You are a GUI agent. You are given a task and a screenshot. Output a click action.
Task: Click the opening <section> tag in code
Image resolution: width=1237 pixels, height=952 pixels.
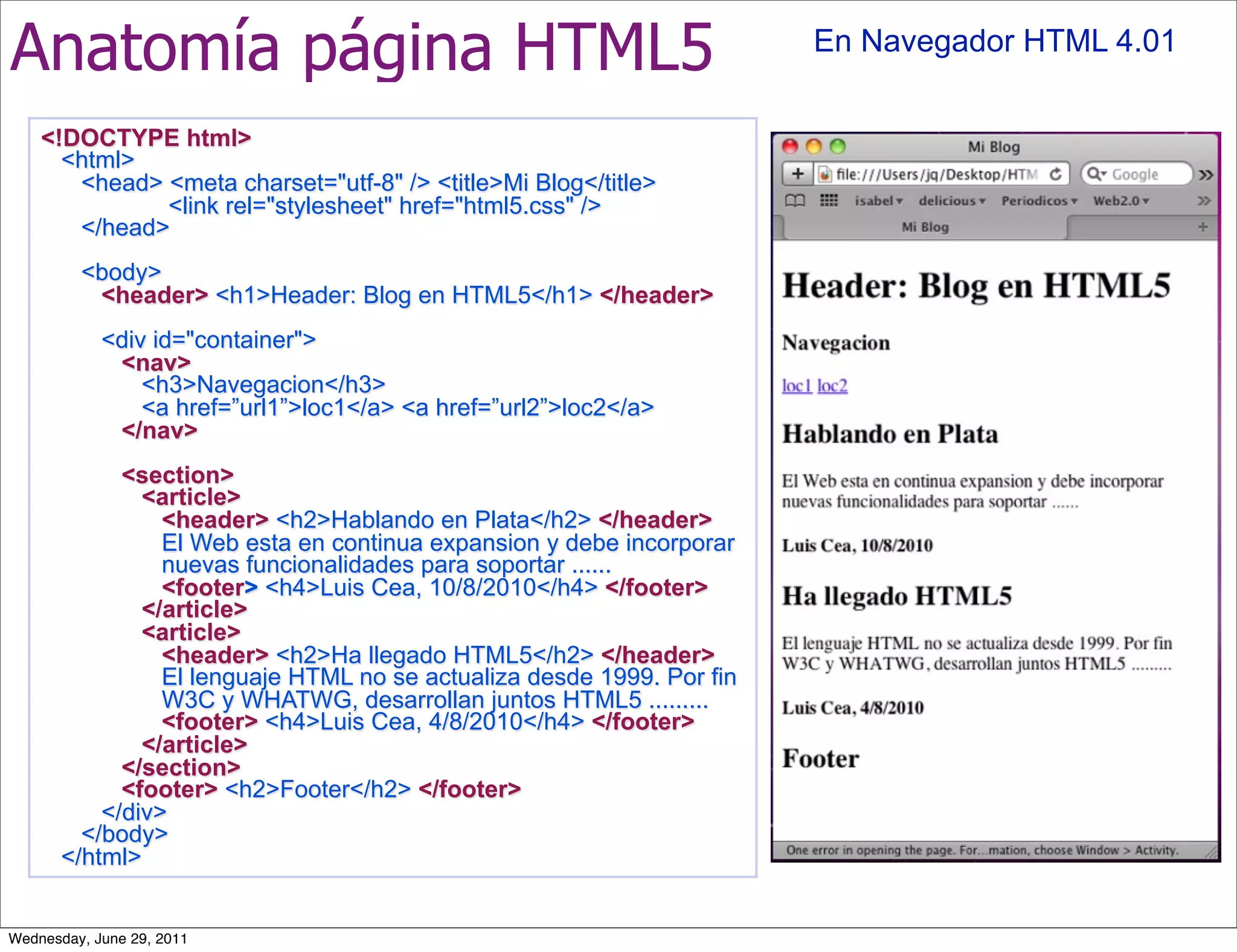[178, 475]
